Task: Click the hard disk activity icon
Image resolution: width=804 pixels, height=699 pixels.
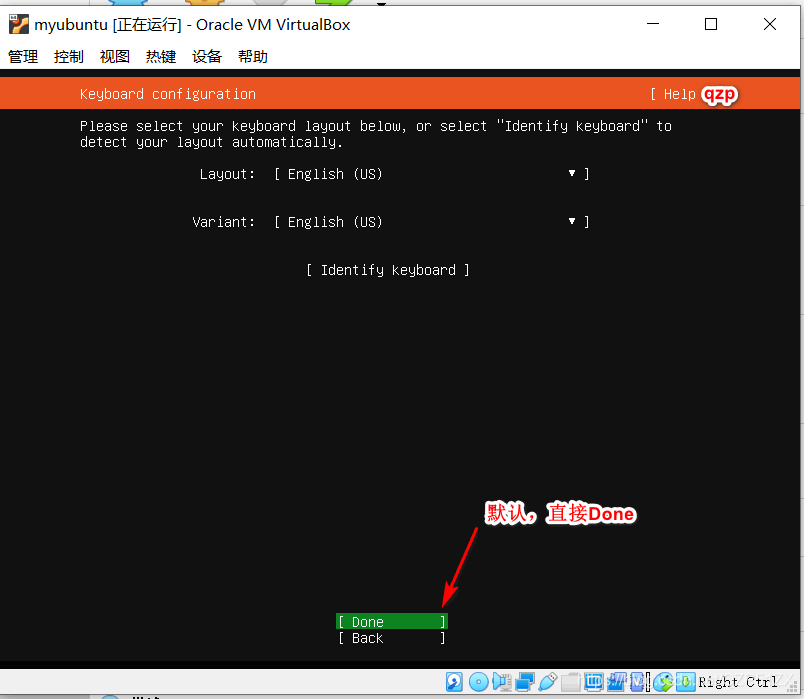Action: 454,682
